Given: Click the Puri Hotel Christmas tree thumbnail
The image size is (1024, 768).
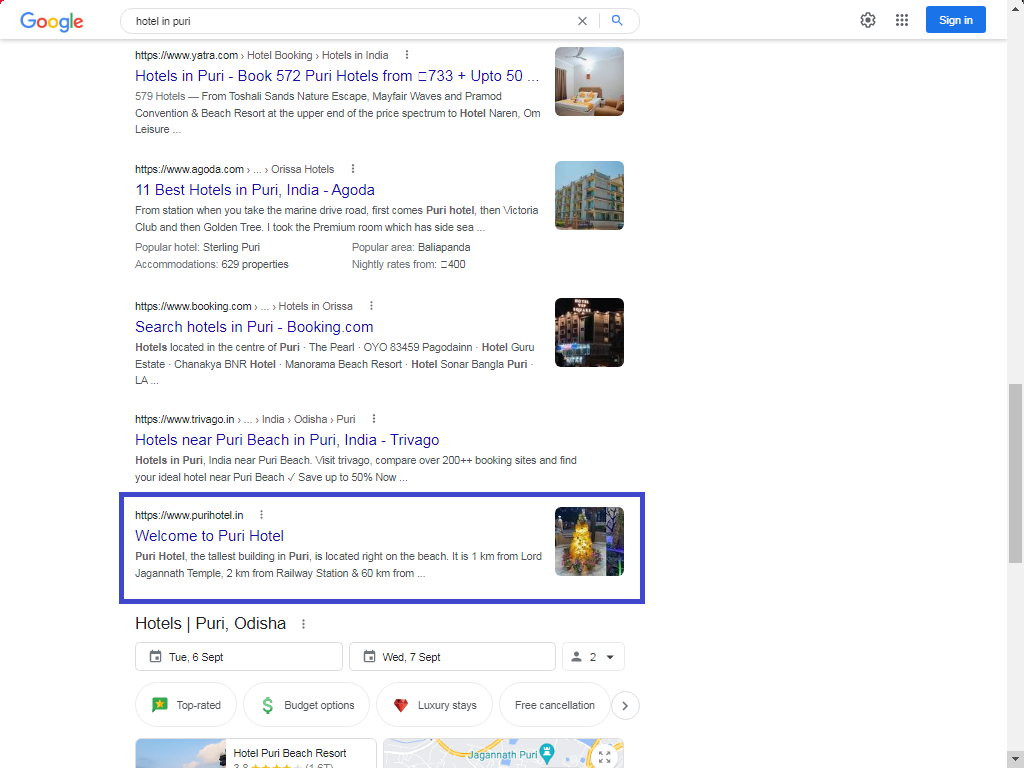Looking at the screenshot, I should pos(589,541).
